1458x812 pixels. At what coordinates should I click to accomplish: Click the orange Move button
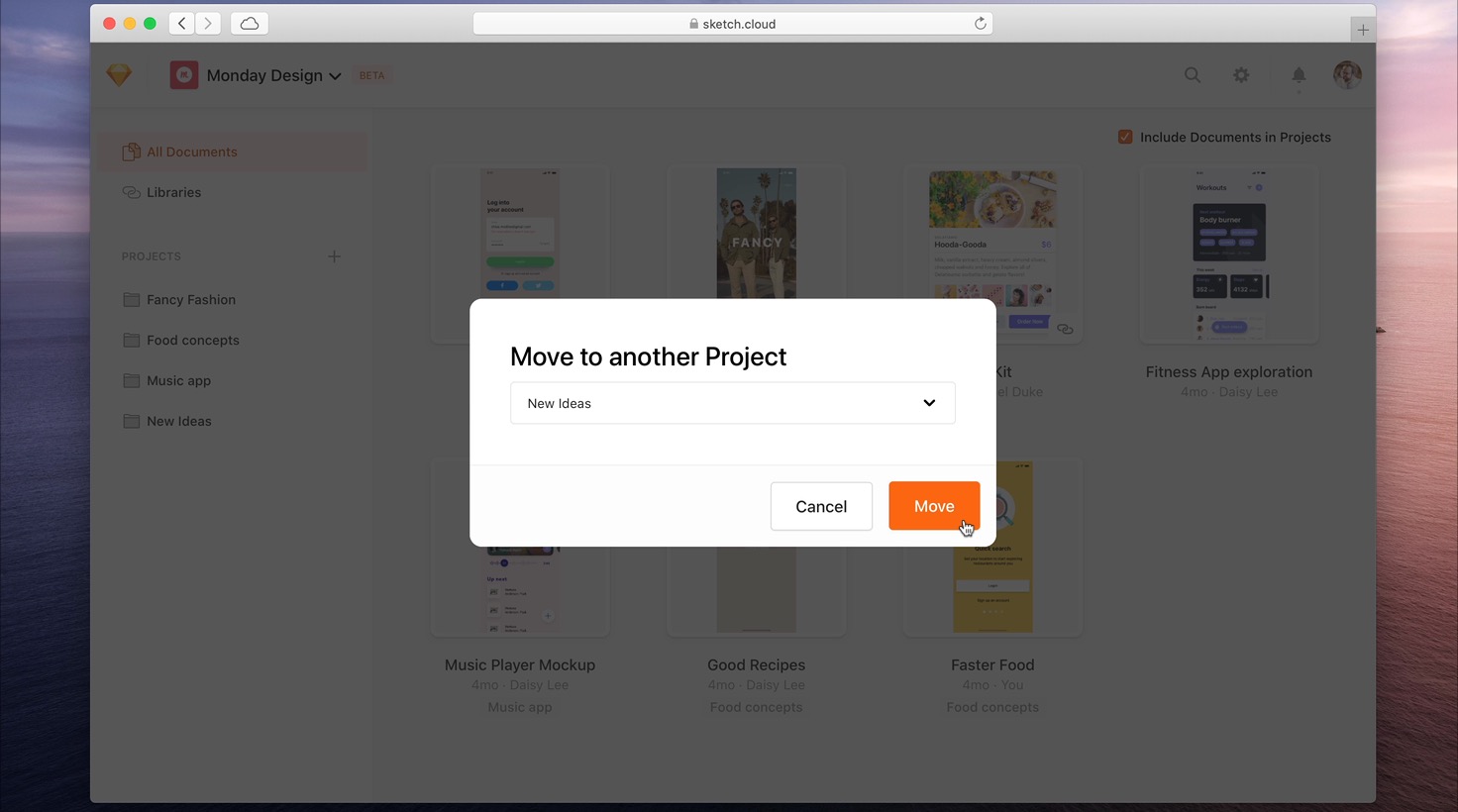pyautogui.click(x=933, y=506)
